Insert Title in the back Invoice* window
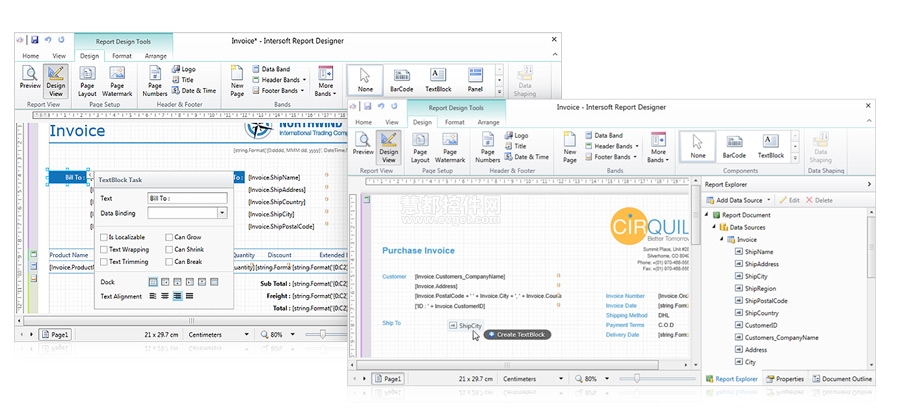 click(x=183, y=80)
